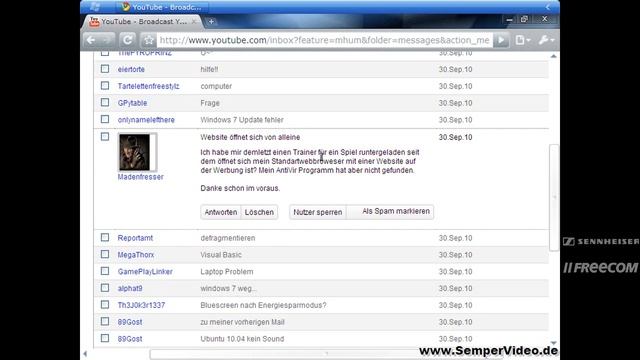The image size is (640, 360).
Task: Open 'Windows 7 Update fehler' message
Action: point(242,120)
